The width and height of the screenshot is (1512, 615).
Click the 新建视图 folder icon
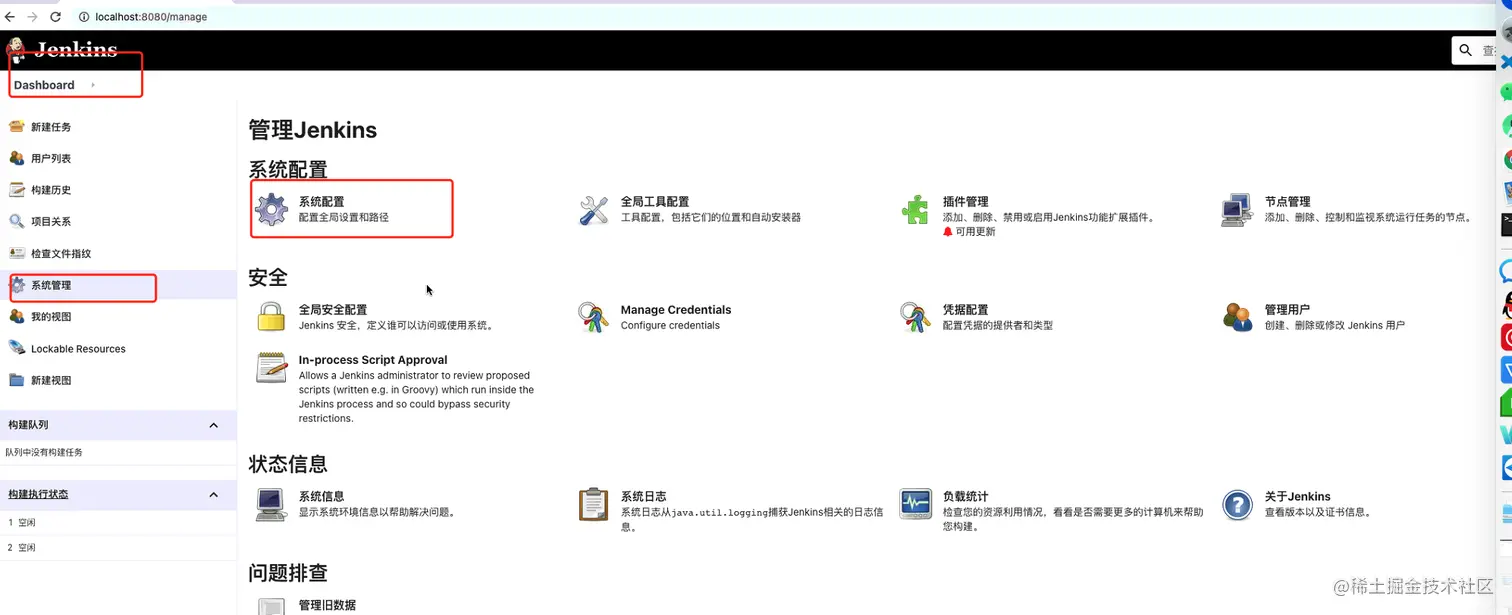coord(16,380)
